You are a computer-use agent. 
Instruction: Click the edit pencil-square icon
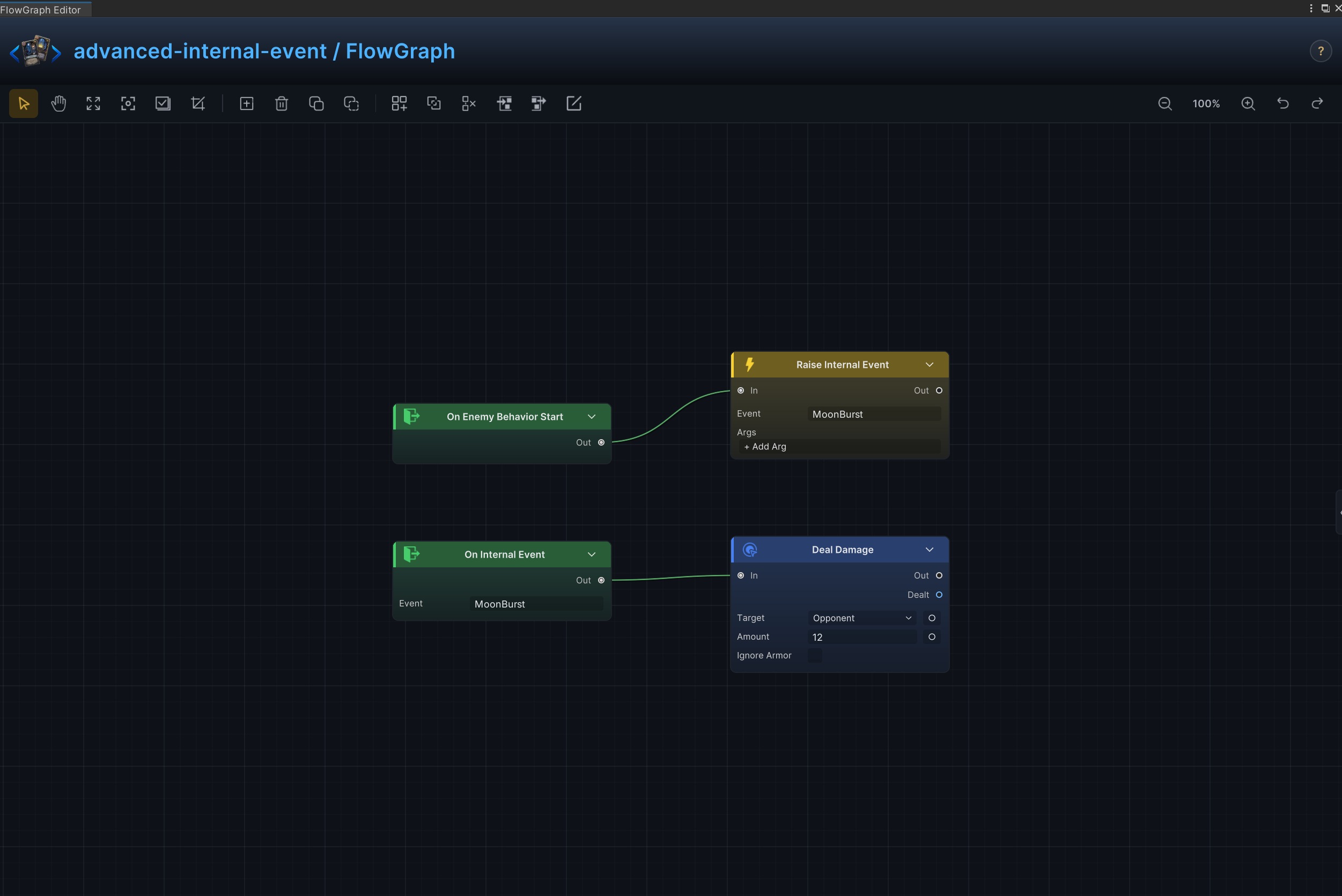573,103
